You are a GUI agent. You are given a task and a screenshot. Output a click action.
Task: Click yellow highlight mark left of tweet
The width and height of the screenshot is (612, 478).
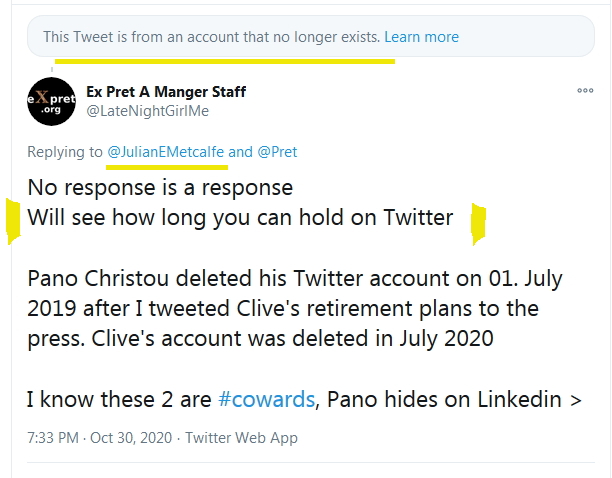click(13, 222)
